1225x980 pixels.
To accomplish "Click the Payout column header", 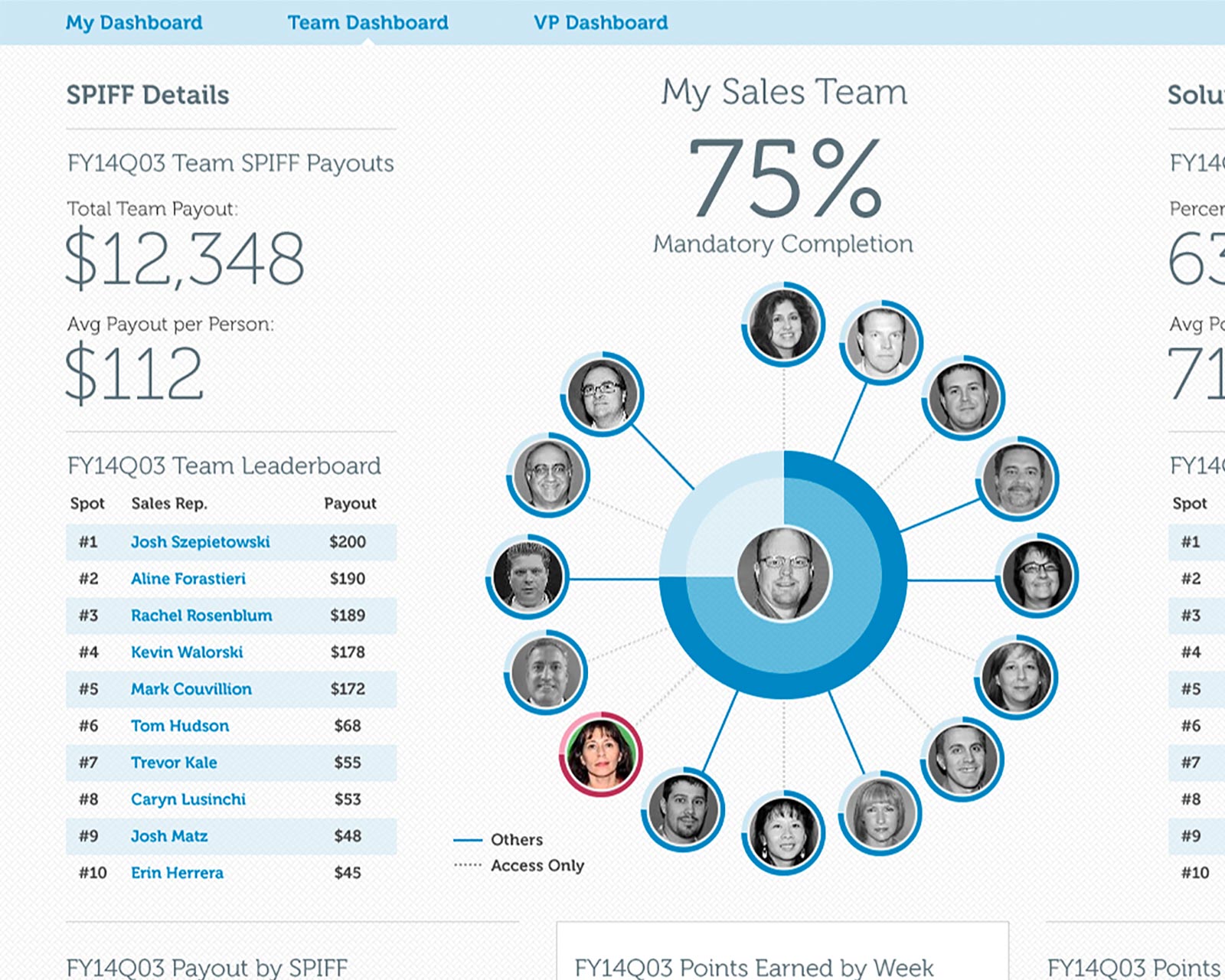I will pyautogui.click(x=350, y=504).
